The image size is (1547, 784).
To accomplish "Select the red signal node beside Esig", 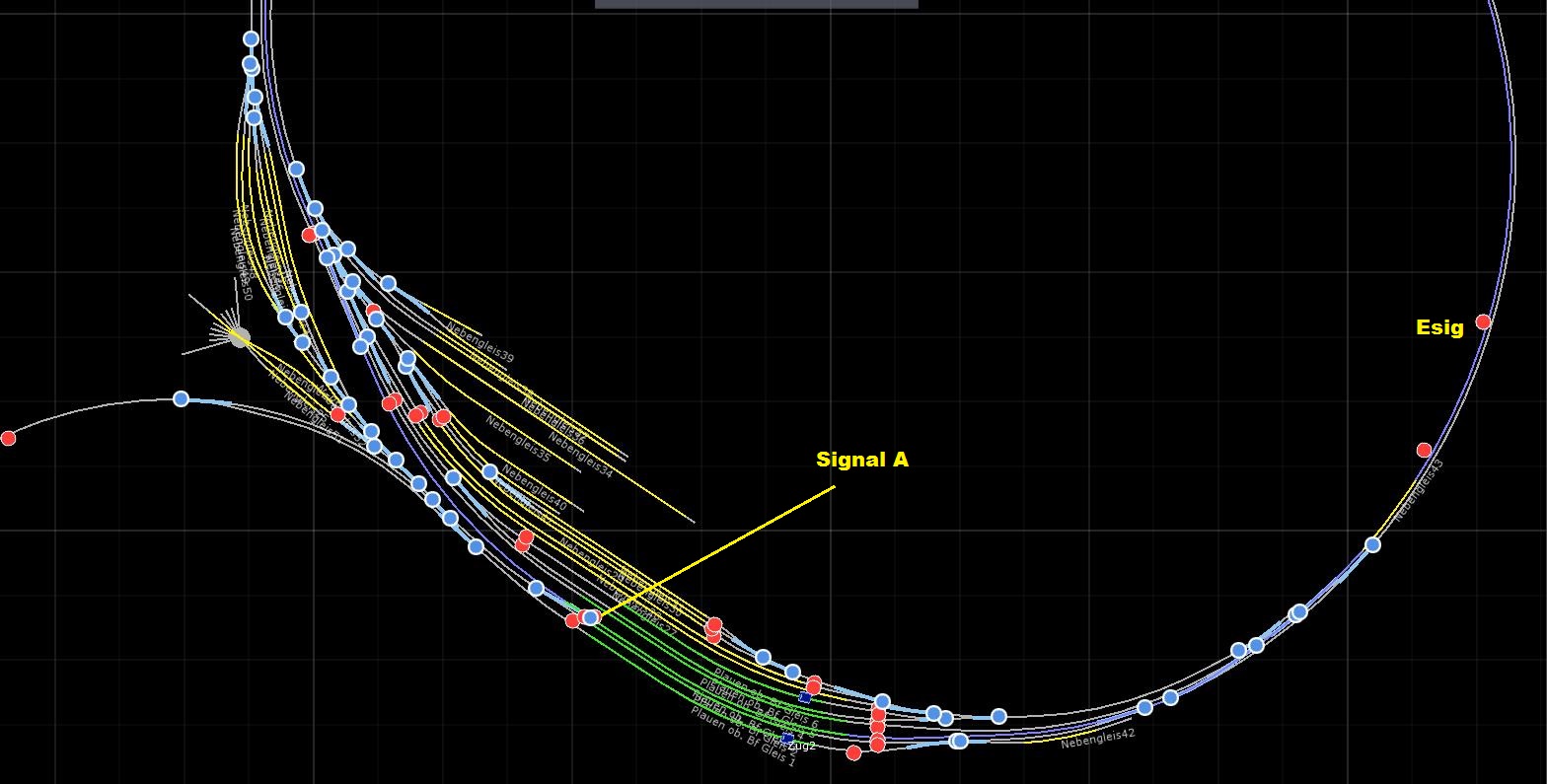I will (1483, 321).
